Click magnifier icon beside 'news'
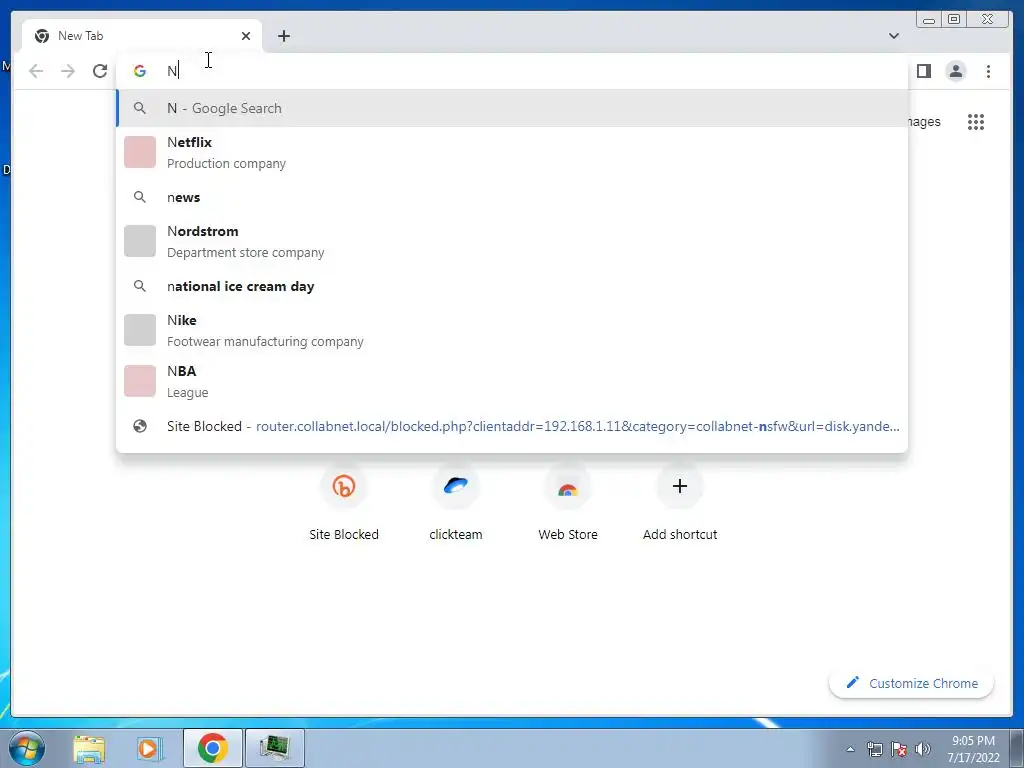The height and width of the screenshot is (768, 1024). click(140, 197)
